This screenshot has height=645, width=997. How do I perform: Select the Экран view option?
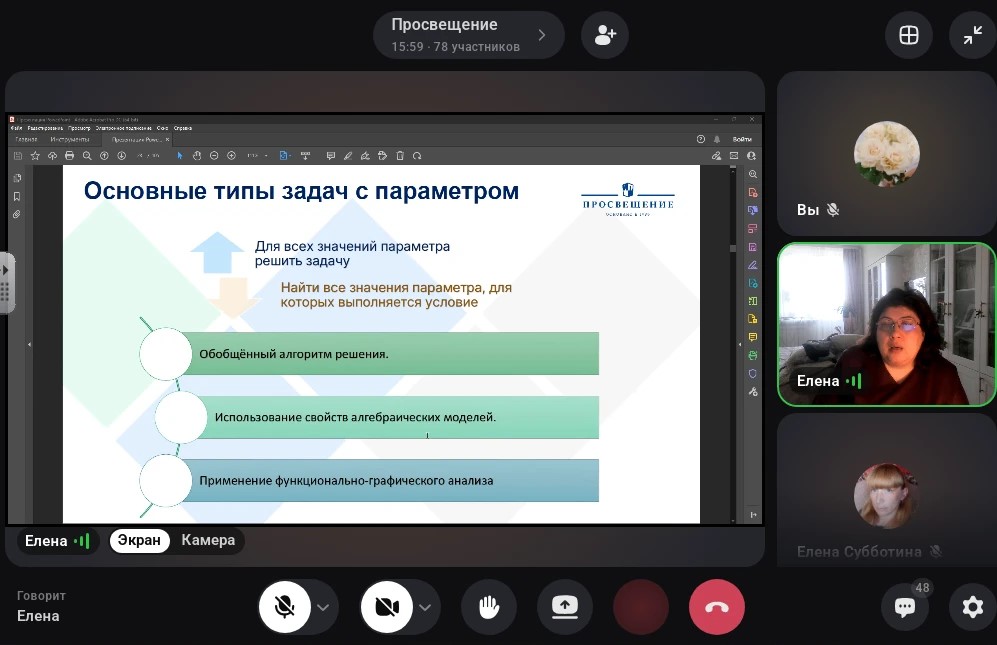[x=139, y=540]
